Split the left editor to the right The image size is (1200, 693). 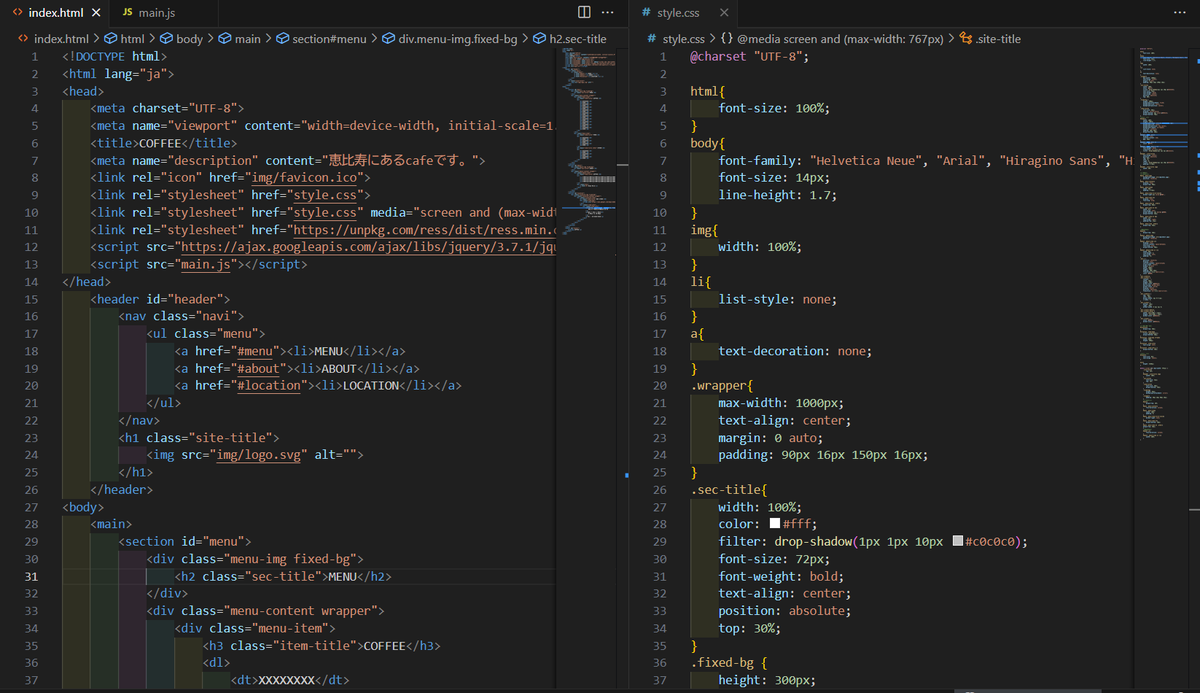[584, 12]
